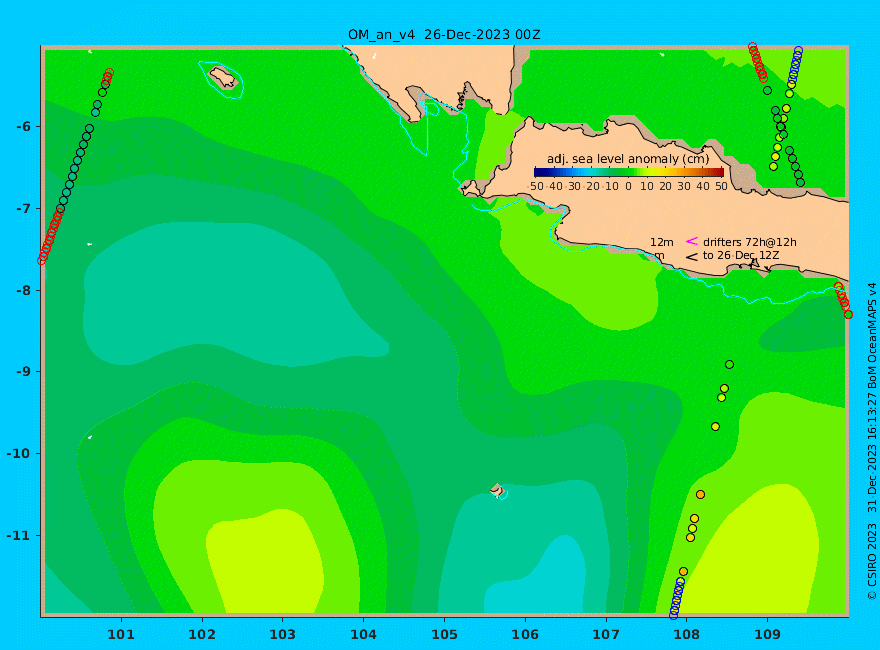Click the 101 longitude axis label
This screenshot has width=880, height=650.
pos(121,635)
